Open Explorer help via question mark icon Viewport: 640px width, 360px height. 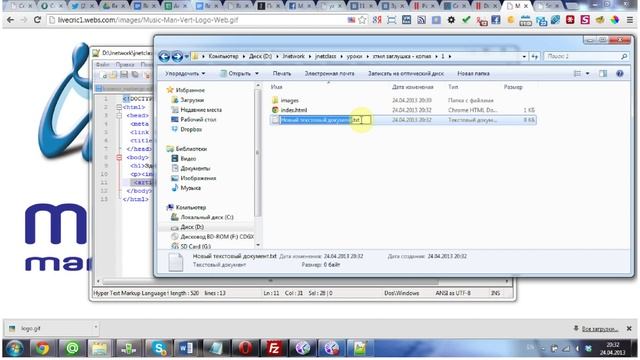coord(620,73)
